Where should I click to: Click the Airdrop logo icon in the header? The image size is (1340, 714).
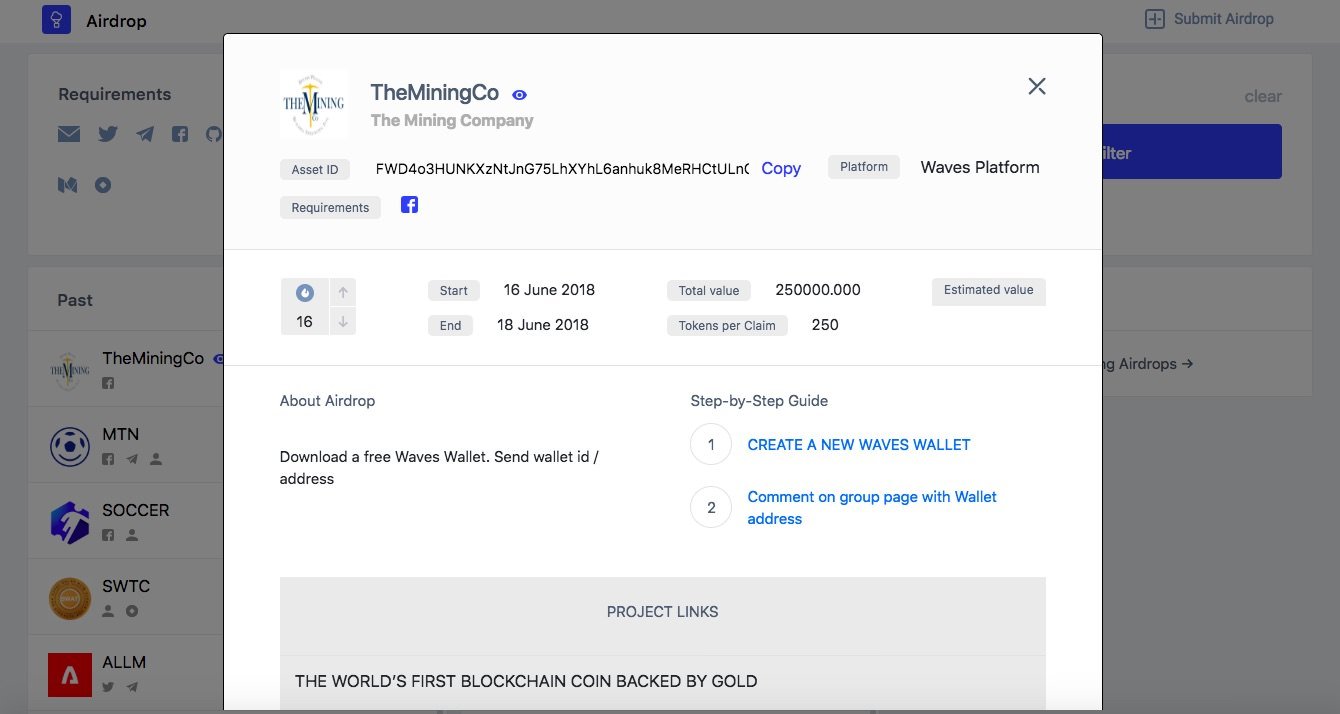57,20
